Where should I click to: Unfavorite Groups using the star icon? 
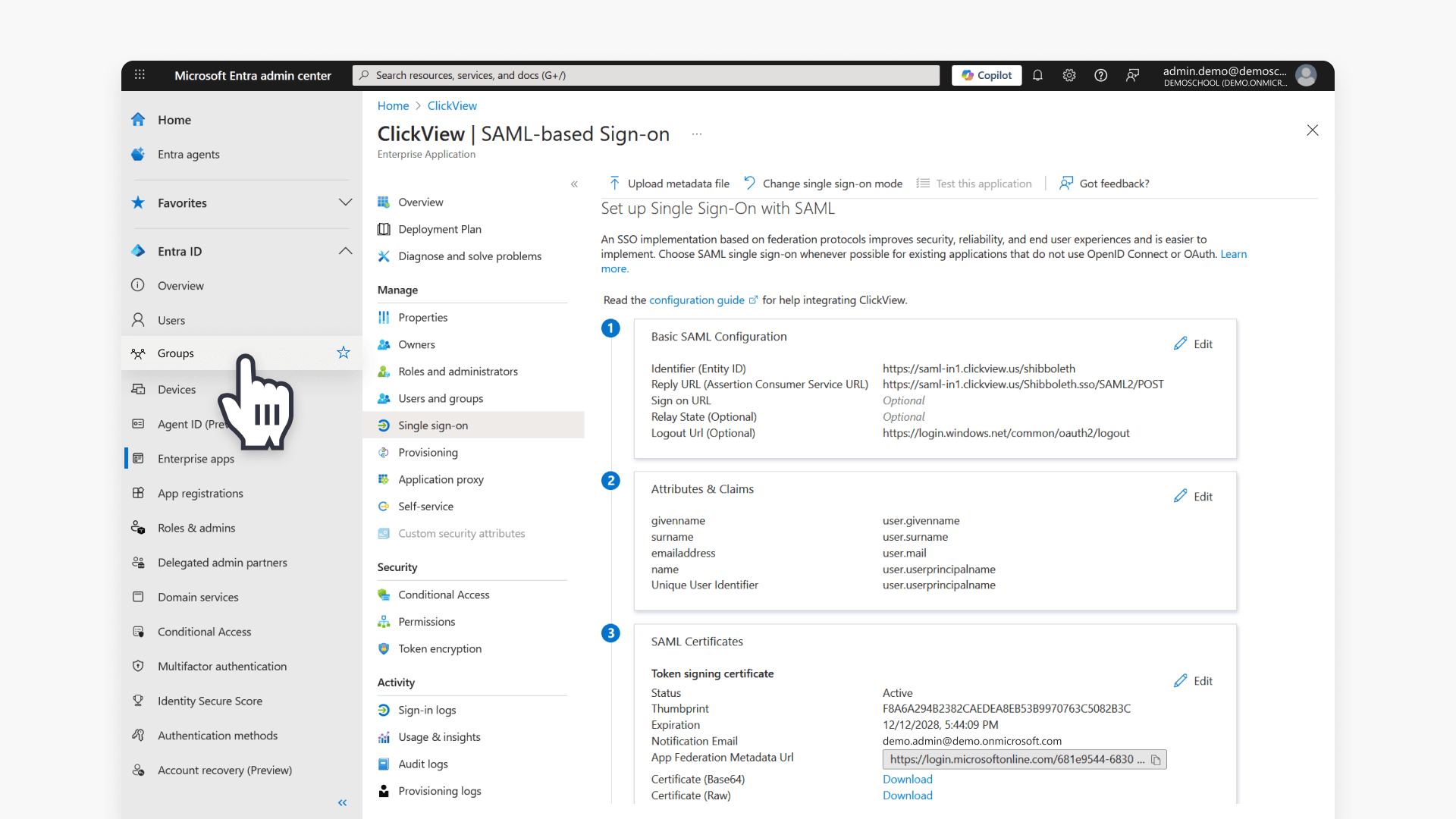pyautogui.click(x=343, y=352)
